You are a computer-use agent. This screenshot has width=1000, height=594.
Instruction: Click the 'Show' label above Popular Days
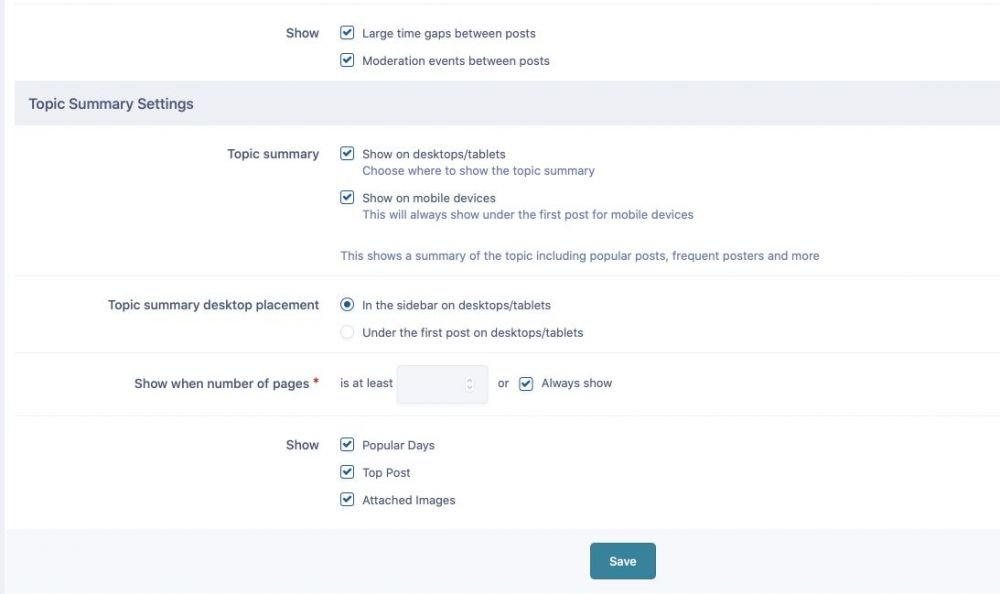pyautogui.click(x=302, y=444)
